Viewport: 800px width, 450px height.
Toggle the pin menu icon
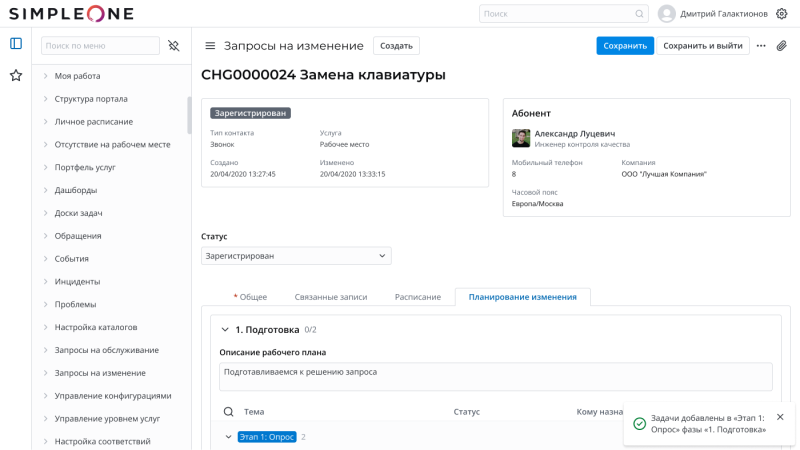pyautogui.click(x=173, y=46)
